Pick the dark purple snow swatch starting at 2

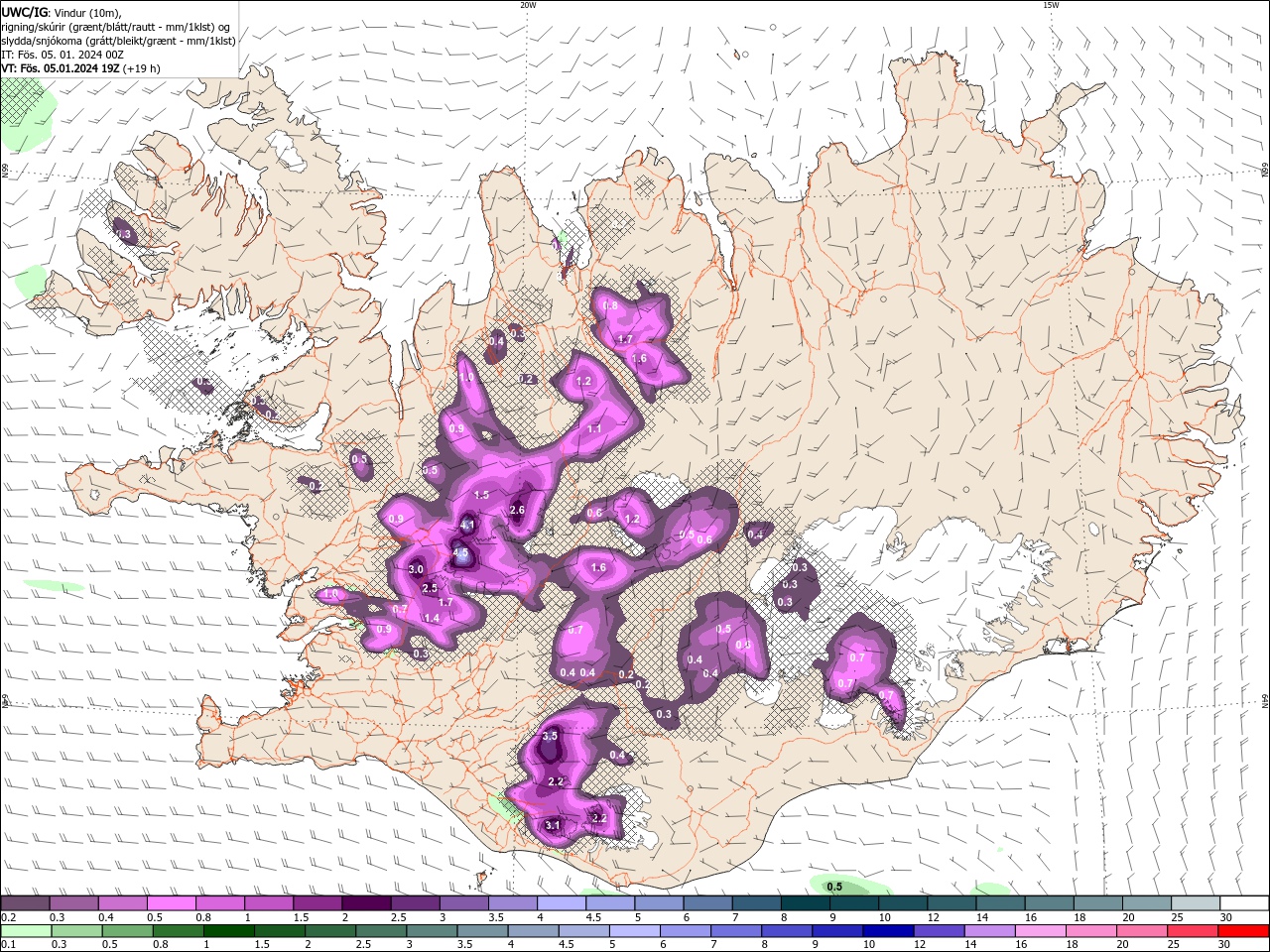coord(367,903)
